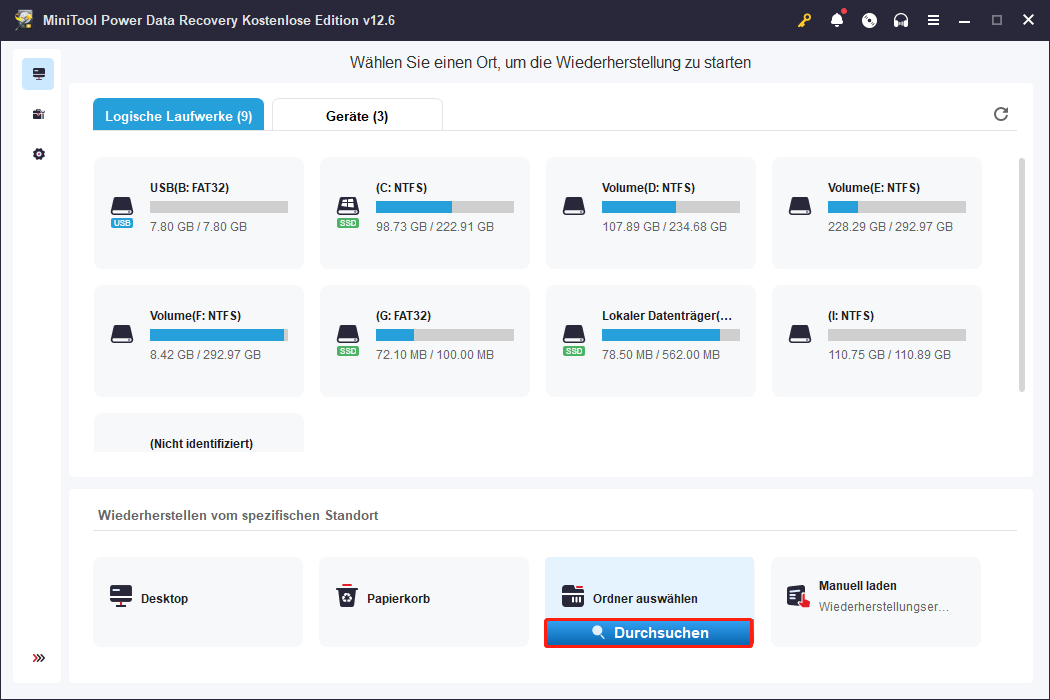Expand the sidebar with the double arrow
Image resolution: width=1050 pixels, height=700 pixels.
(x=38, y=658)
